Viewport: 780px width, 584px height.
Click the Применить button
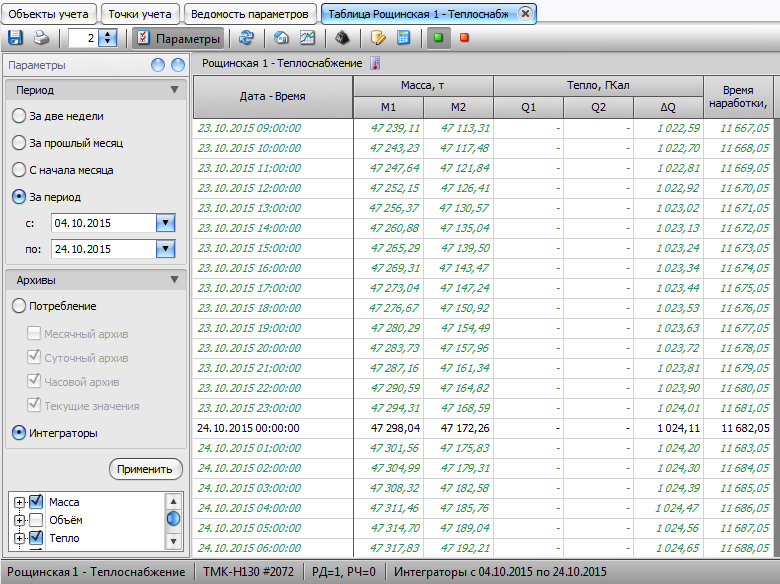[x=145, y=469]
